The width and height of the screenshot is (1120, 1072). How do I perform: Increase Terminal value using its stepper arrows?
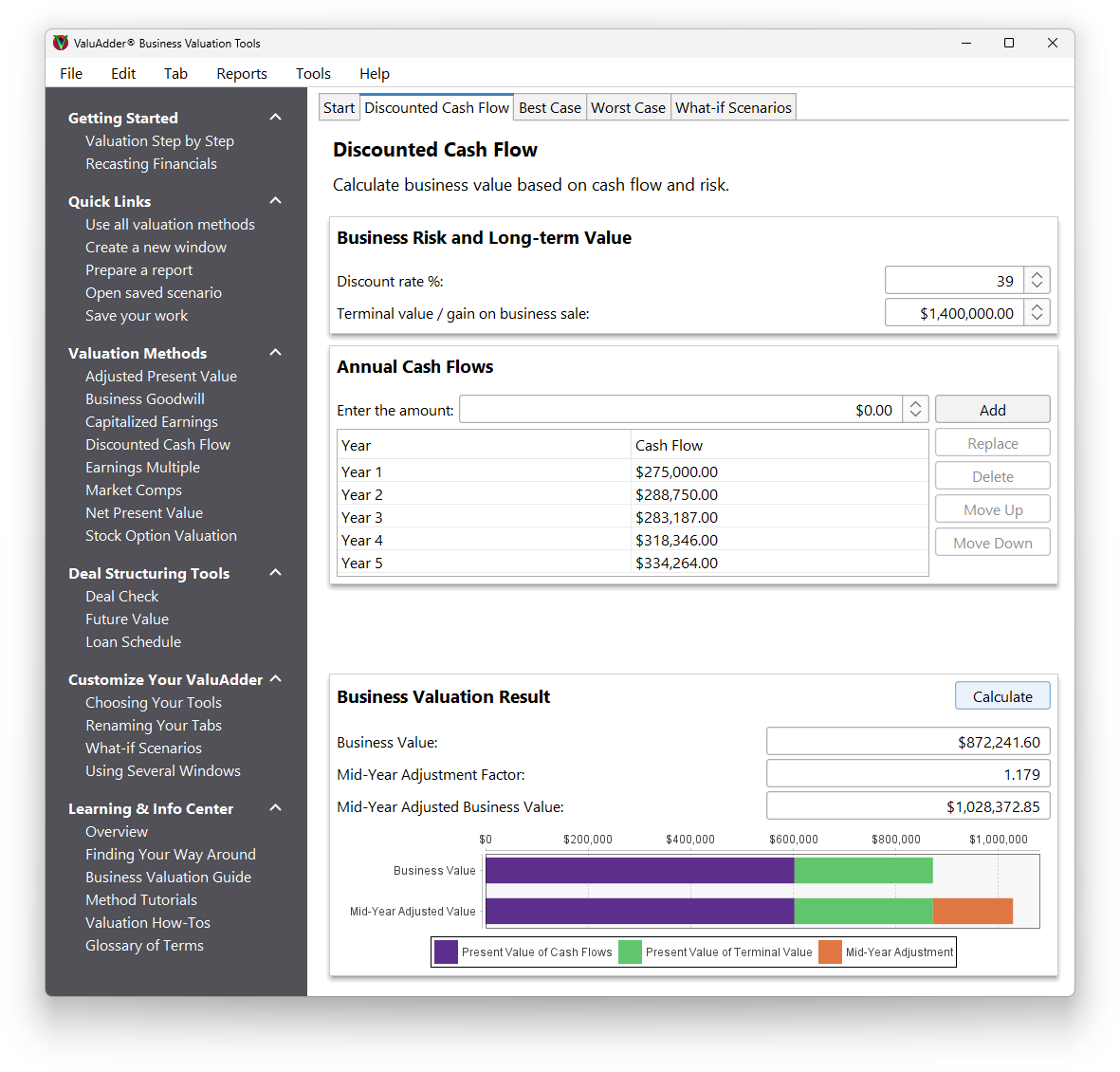1037,306
